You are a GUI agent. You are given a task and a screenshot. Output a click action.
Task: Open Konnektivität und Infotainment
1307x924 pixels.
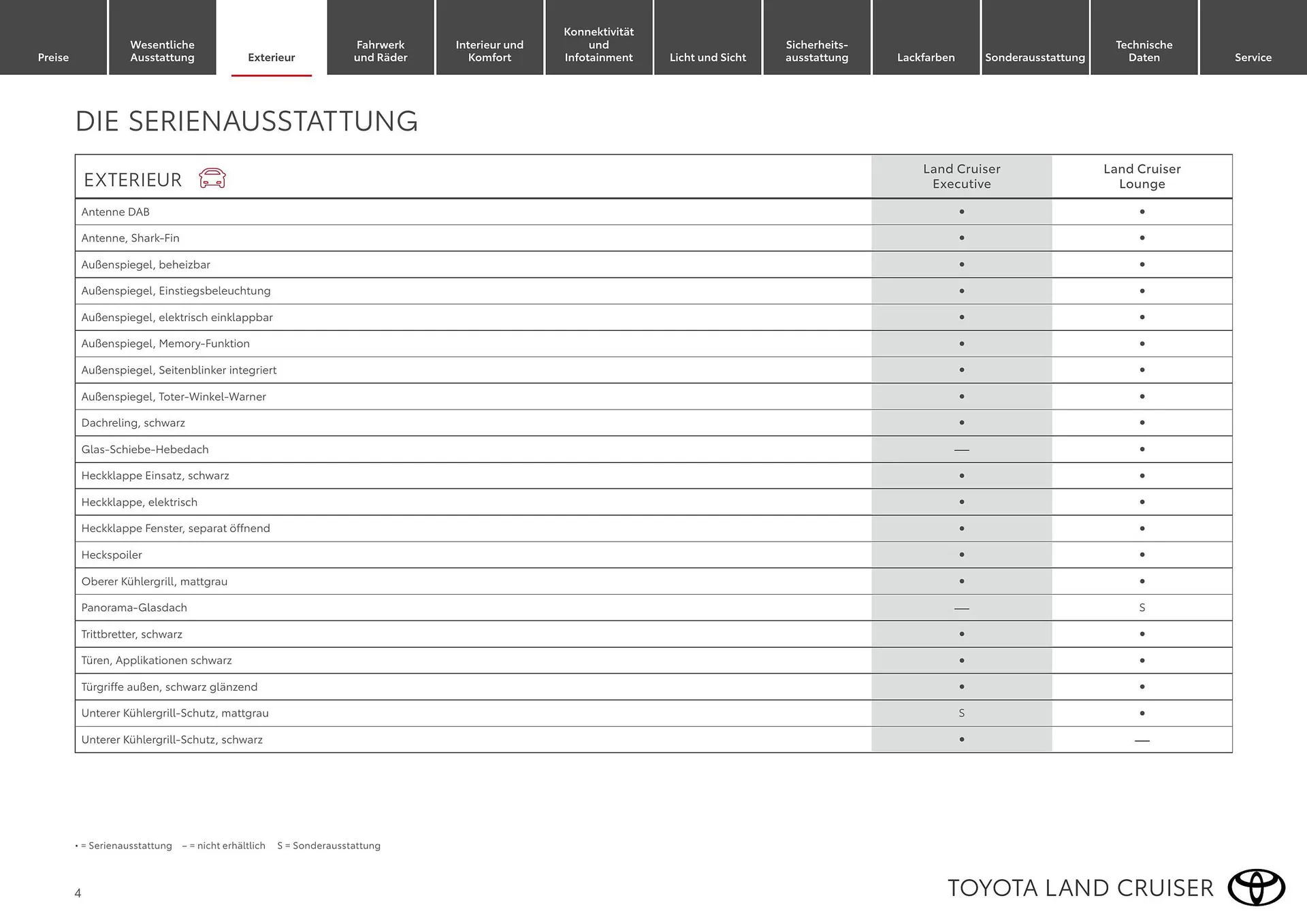[x=599, y=44]
